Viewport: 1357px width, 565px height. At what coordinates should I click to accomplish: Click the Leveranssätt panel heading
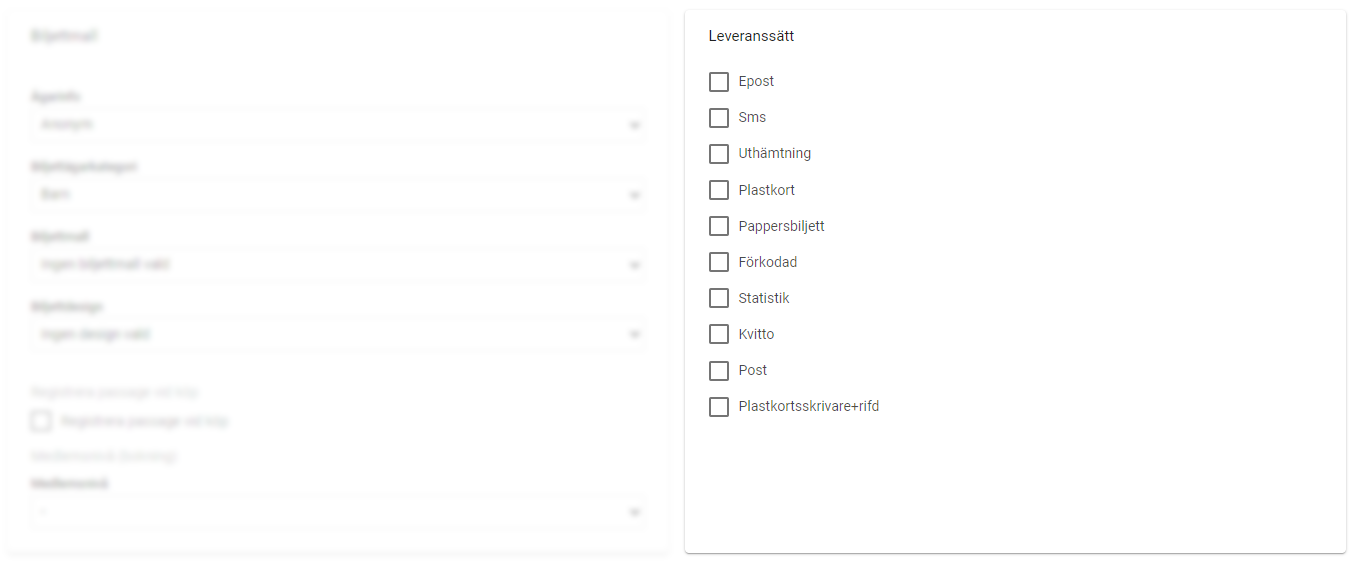tap(751, 37)
